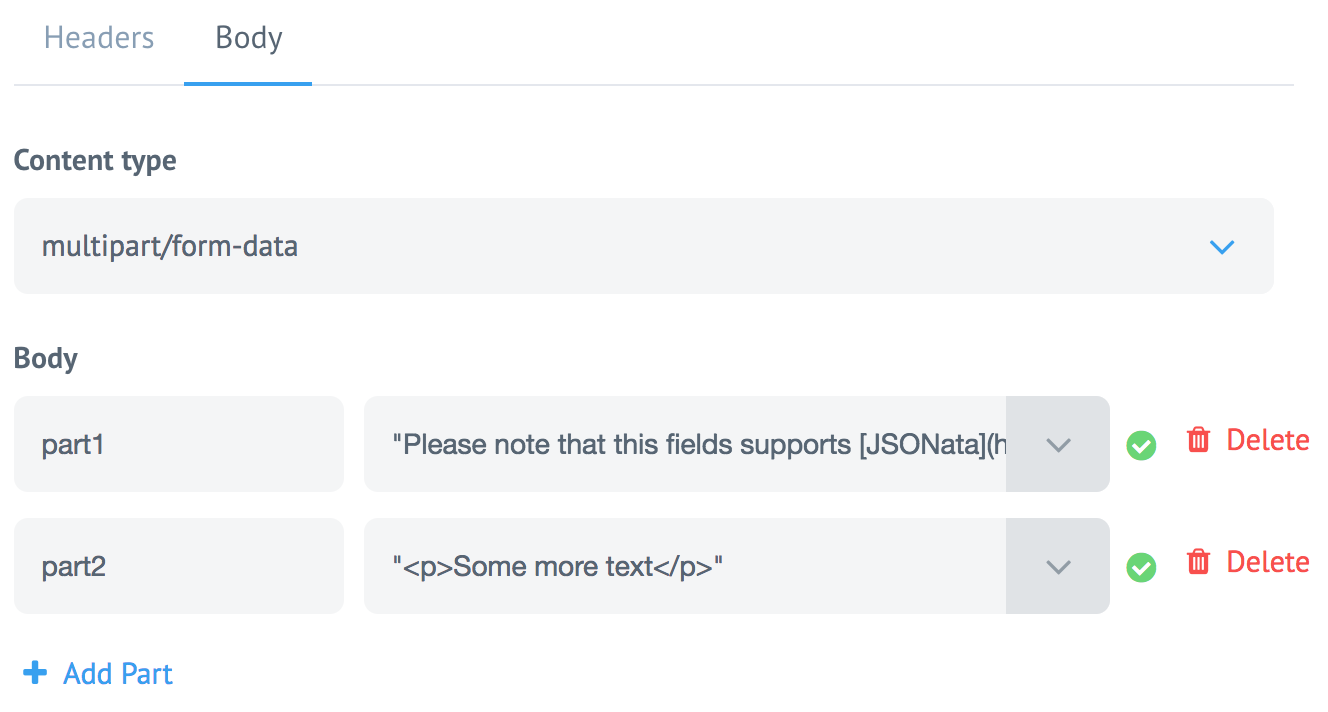Click the trash icon for part2
The image size is (1328, 712).
(x=1198, y=563)
